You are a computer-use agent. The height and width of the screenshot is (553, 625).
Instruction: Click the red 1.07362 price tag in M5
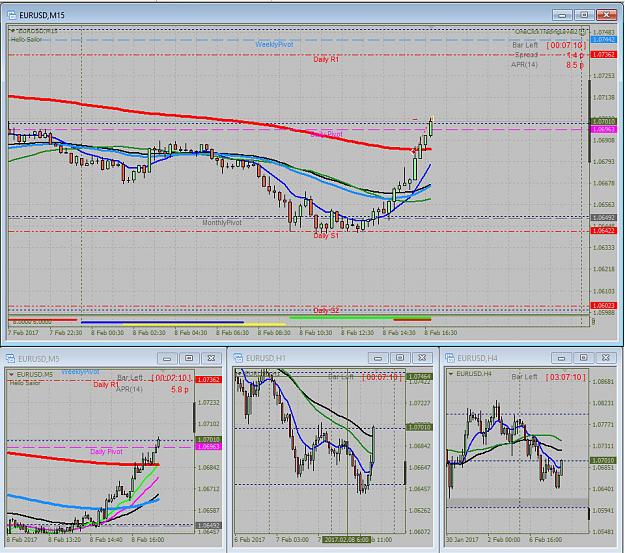click(209, 380)
